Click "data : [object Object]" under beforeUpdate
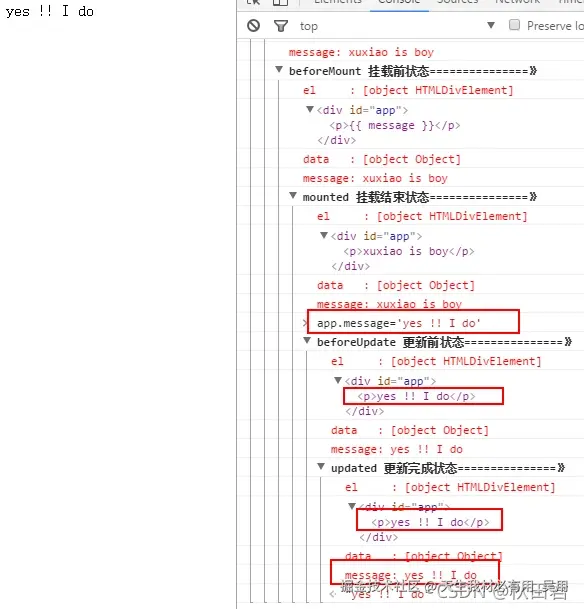 coord(410,430)
